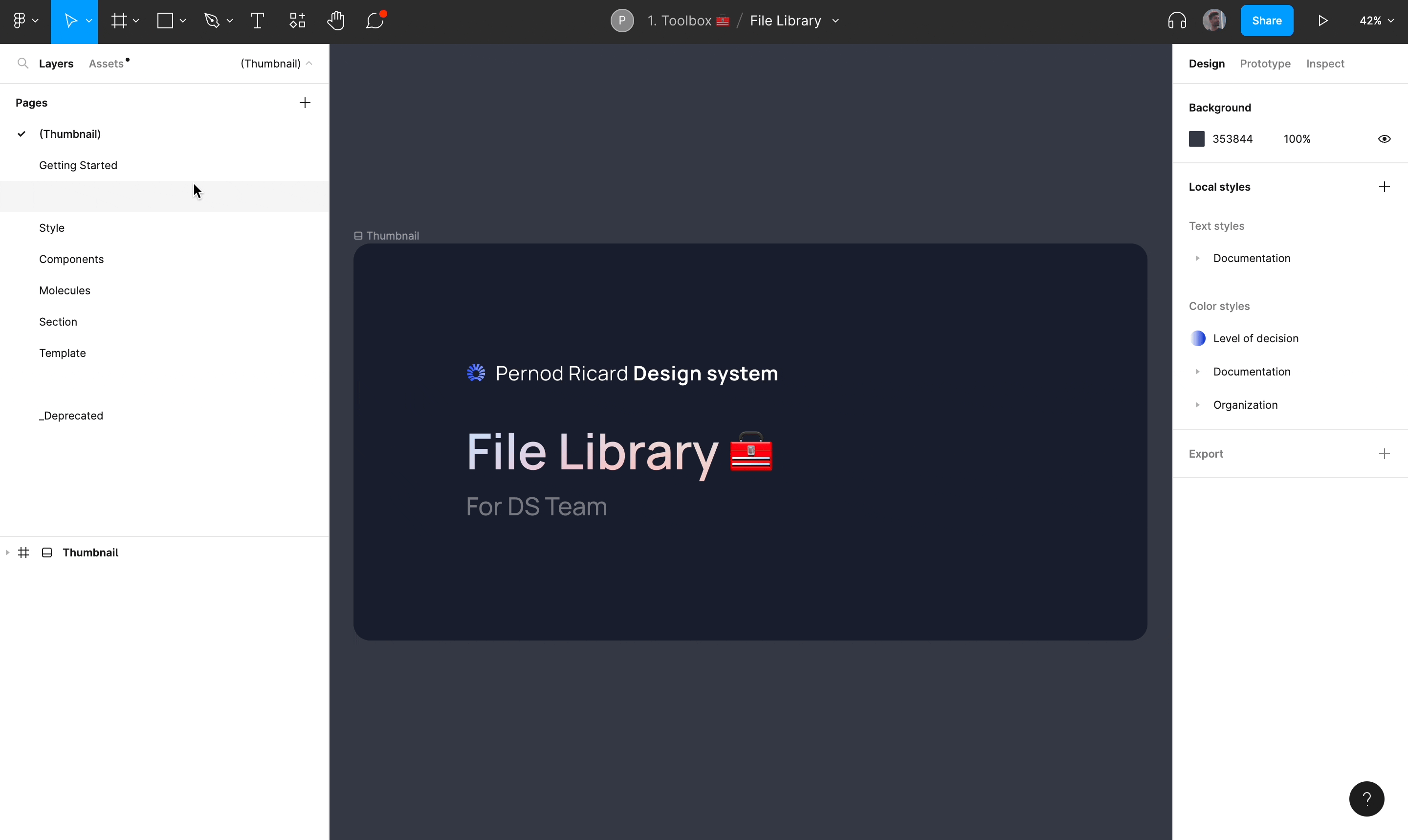Activate the Hand tool
This screenshot has width=1408, height=840.
pyautogui.click(x=335, y=21)
